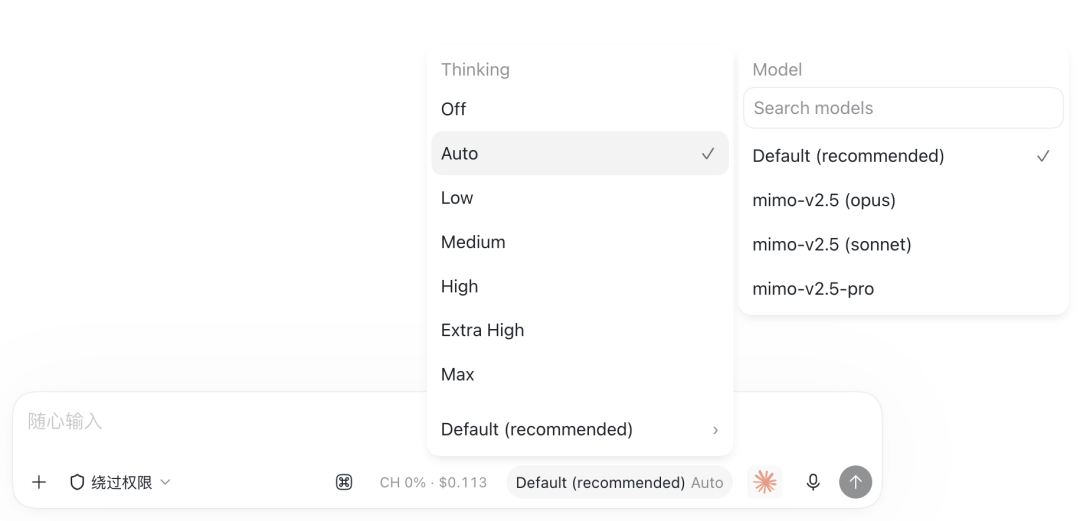Image resolution: width=1080 pixels, height=521 pixels.
Task: Focus the Search models field
Action: click(903, 108)
